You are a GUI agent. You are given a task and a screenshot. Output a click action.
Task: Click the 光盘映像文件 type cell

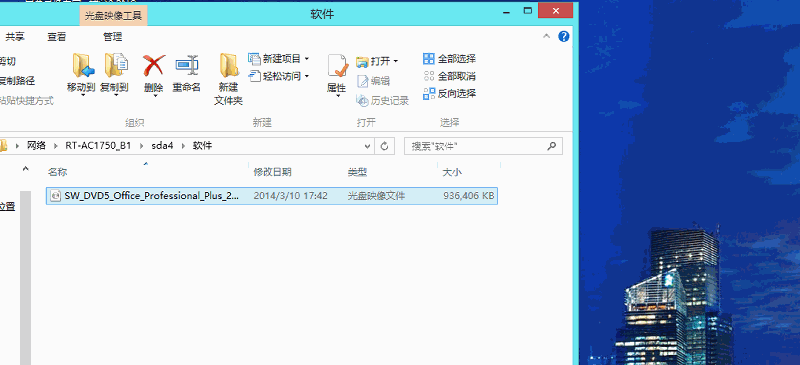tap(377, 196)
